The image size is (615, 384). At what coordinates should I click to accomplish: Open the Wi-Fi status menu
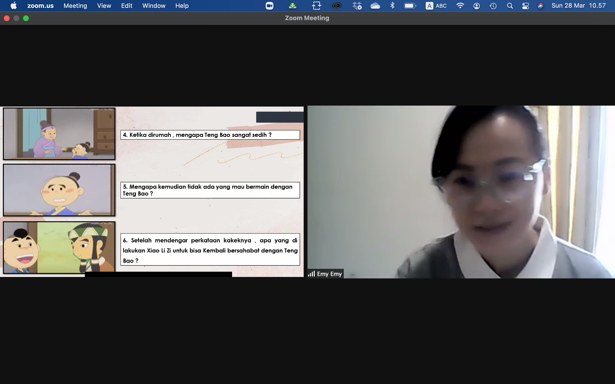tap(460, 5)
